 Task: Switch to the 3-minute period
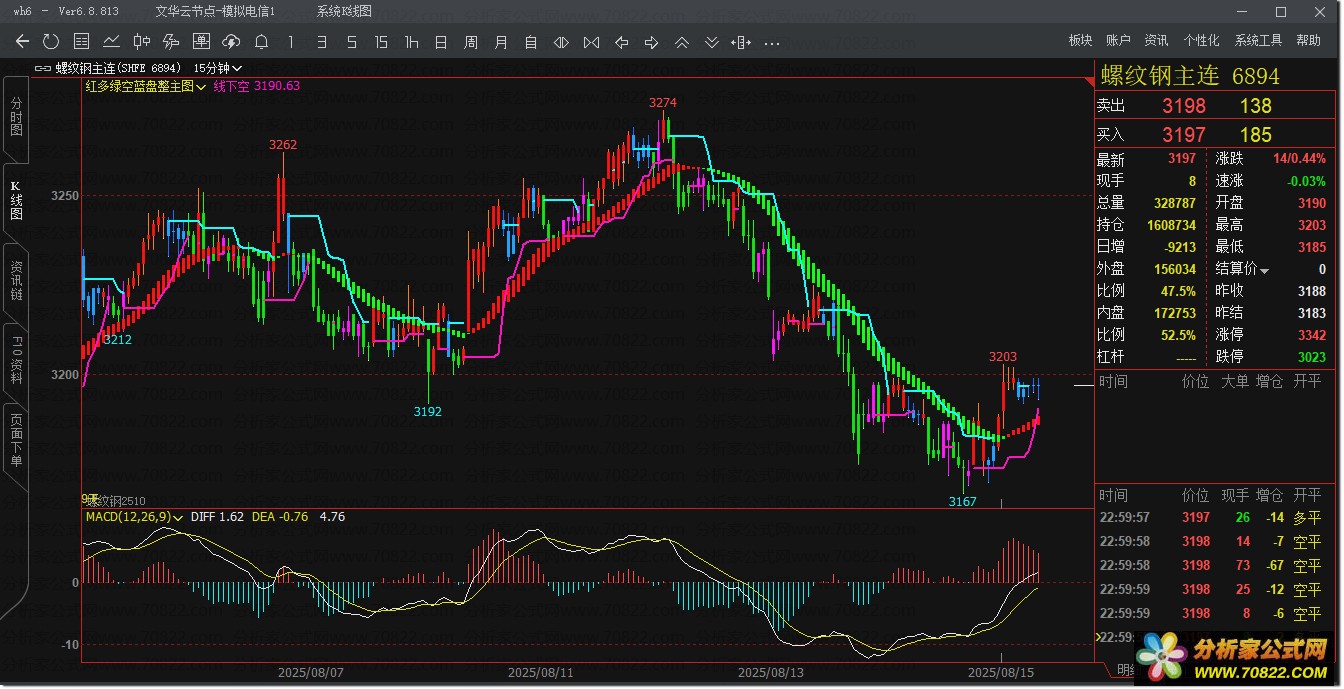[321, 42]
